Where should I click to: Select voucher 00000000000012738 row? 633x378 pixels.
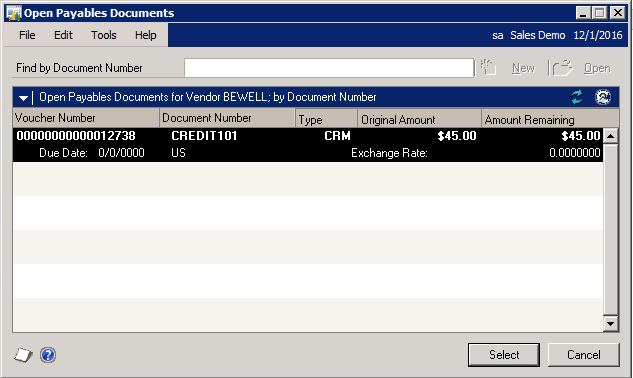308,145
